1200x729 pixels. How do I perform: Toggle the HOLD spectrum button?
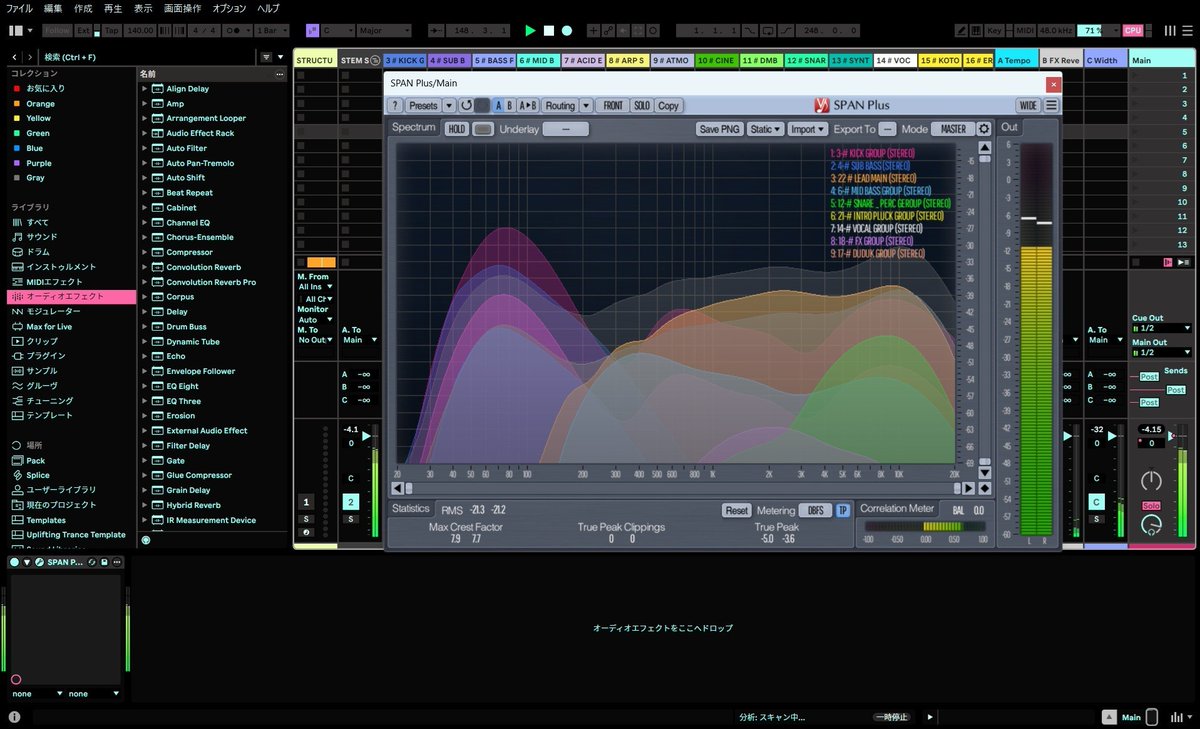click(457, 129)
